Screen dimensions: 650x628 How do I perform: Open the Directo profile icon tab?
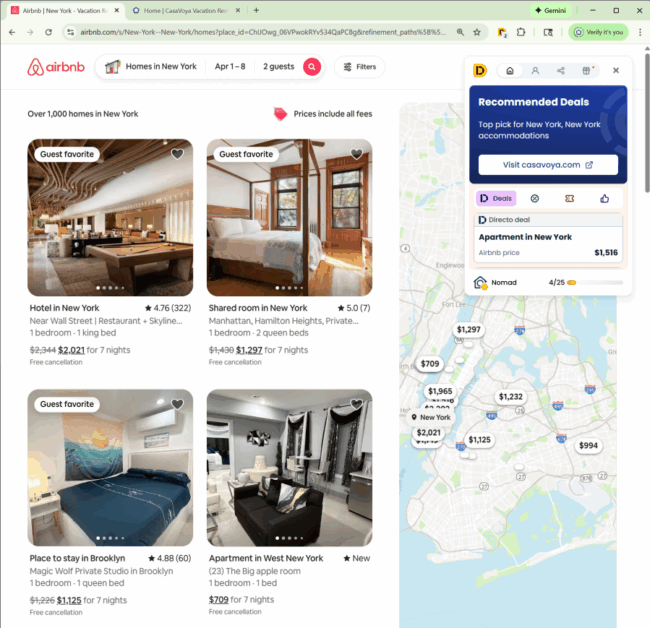pos(535,70)
